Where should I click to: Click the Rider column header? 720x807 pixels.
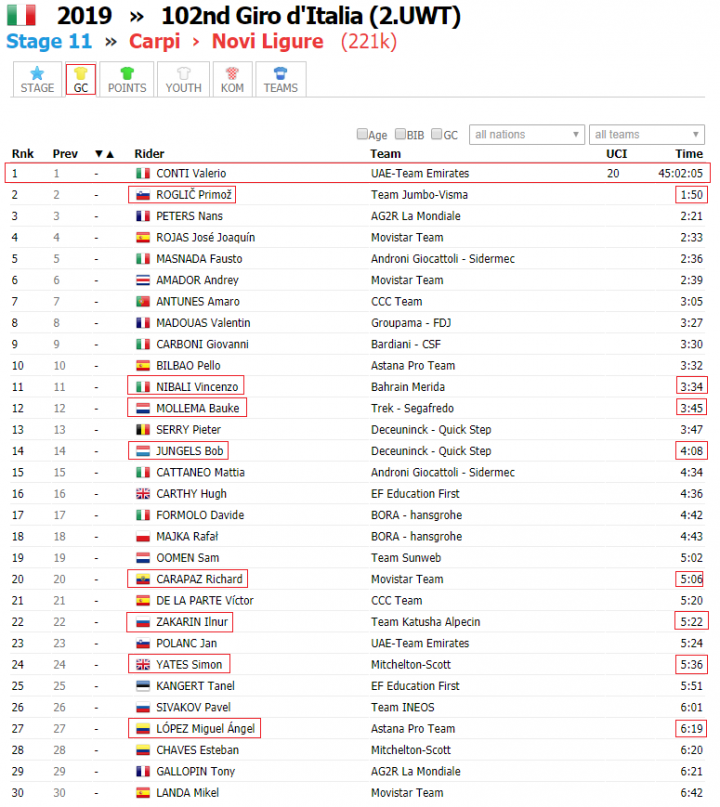pyautogui.click(x=149, y=154)
